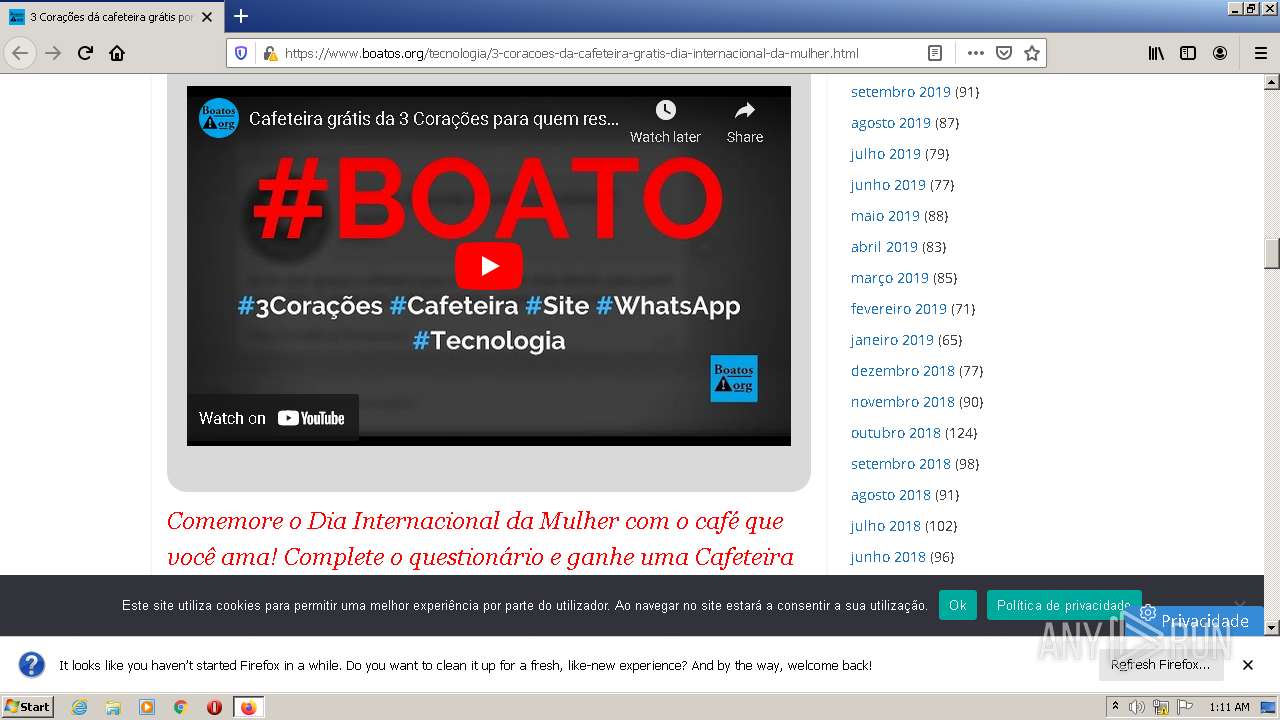The width and height of the screenshot is (1280, 720).
Task: Open março 2019 archive
Action: pos(890,278)
